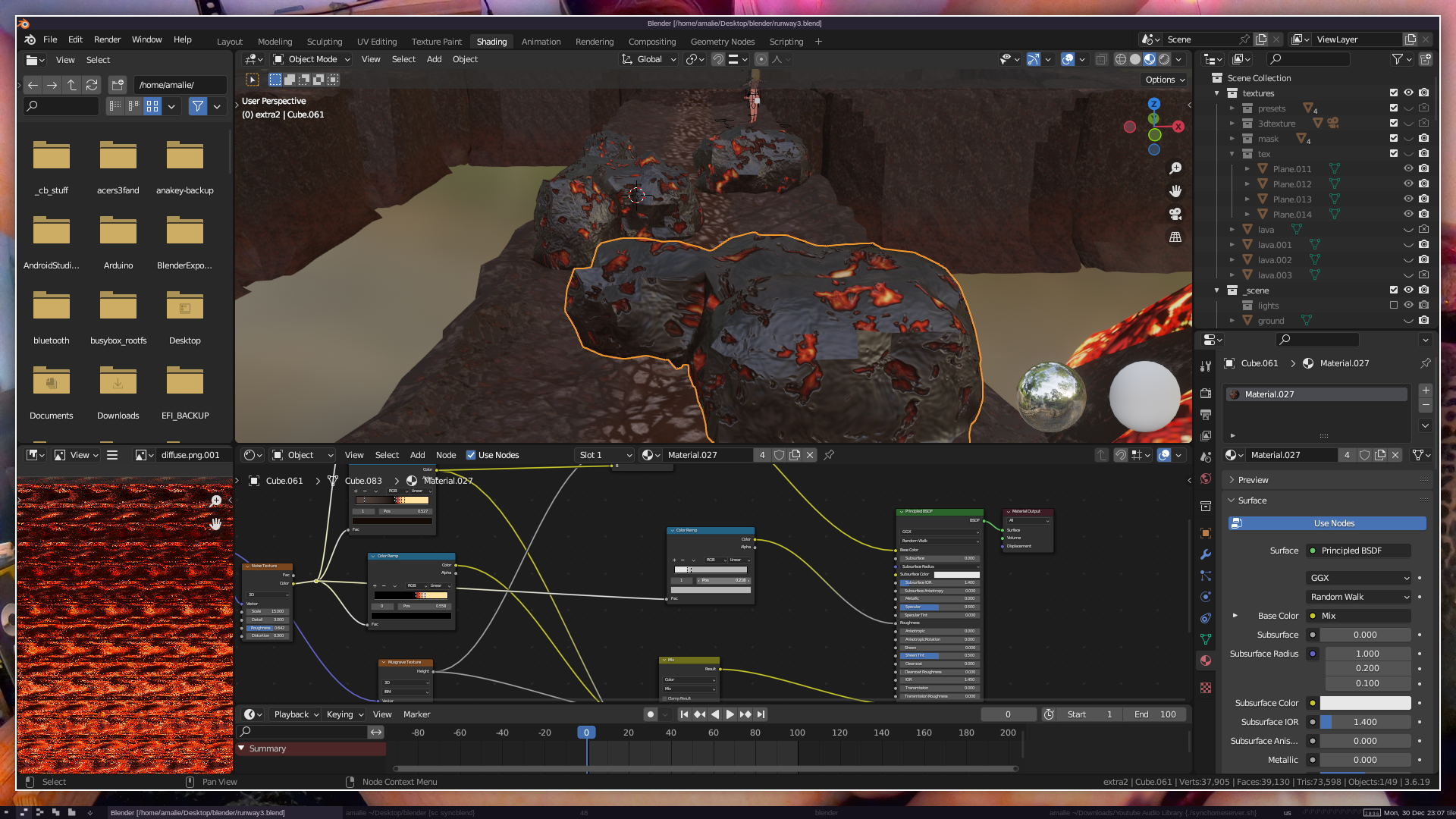The height and width of the screenshot is (819, 1456).
Task: Click file browser refresh icon
Action: (x=92, y=85)
